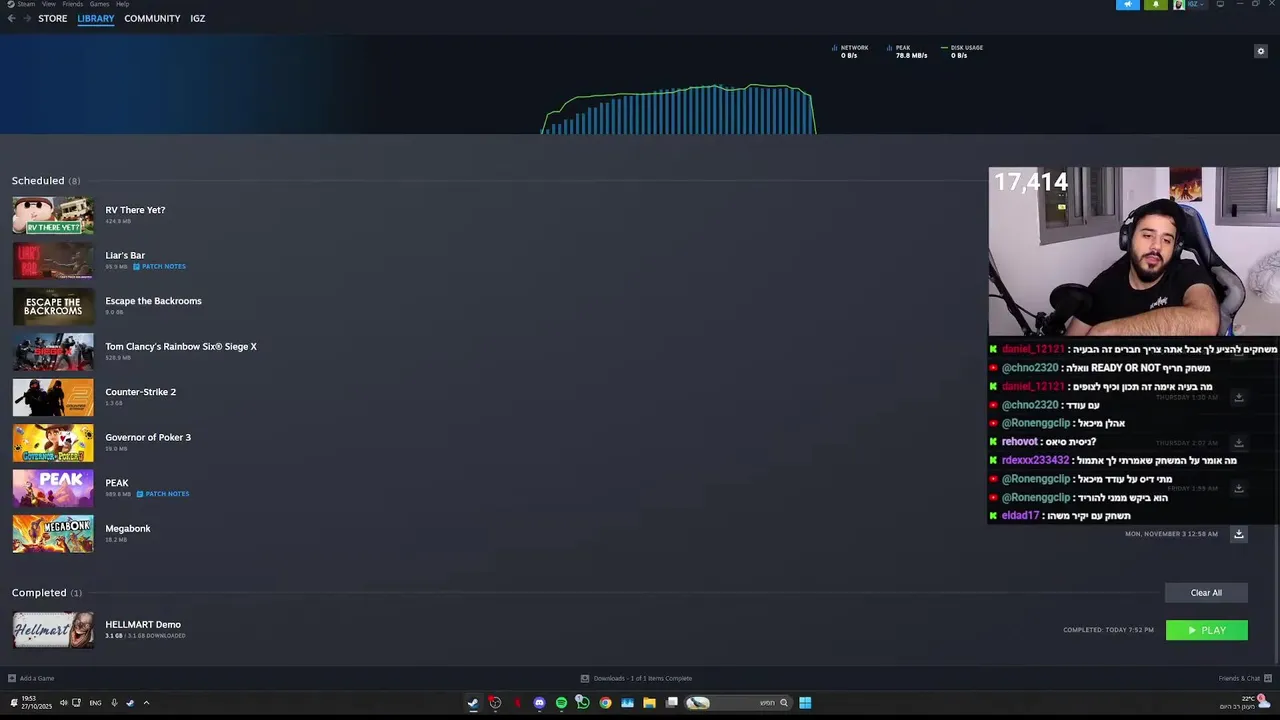Click chat username eldad17
The height and width of the screenshot is (720, 1280).
click(x=1020, y=516)
